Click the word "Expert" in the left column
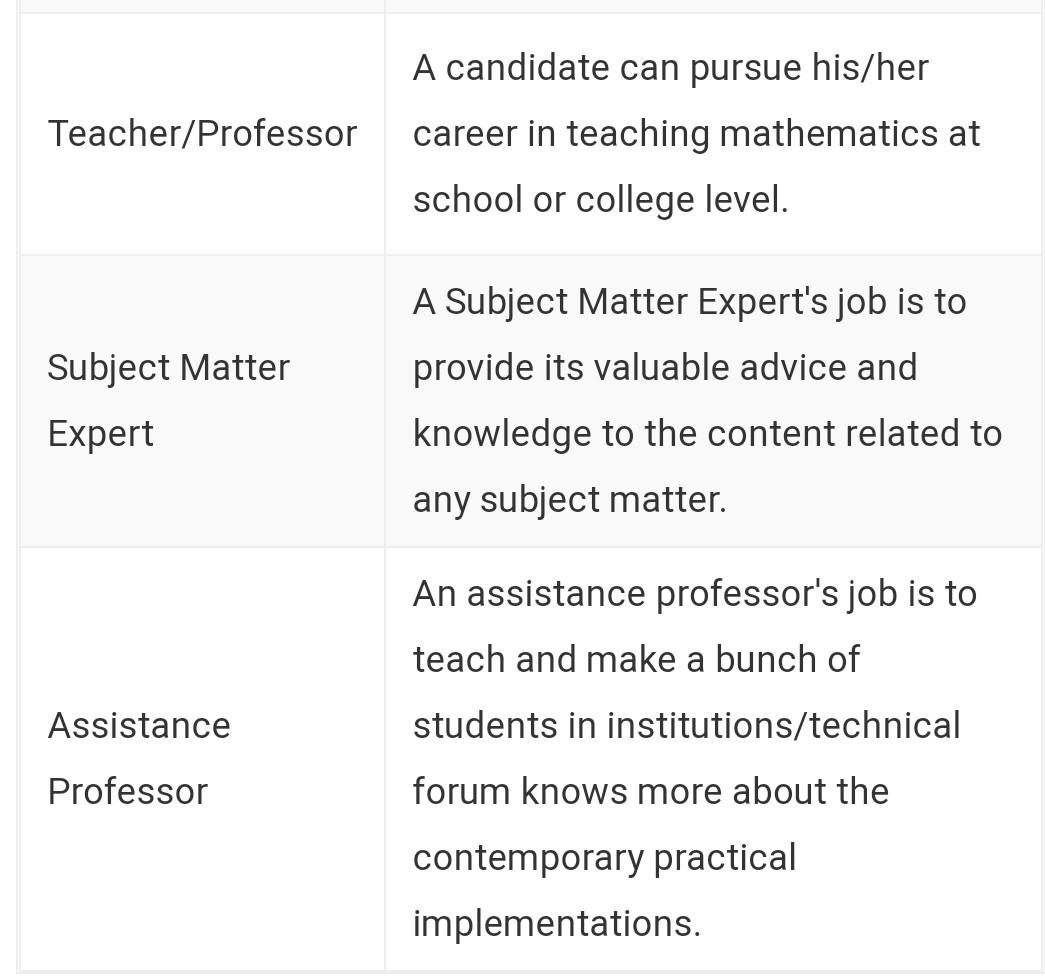1045x976 pixels. [x=100, y=434]
